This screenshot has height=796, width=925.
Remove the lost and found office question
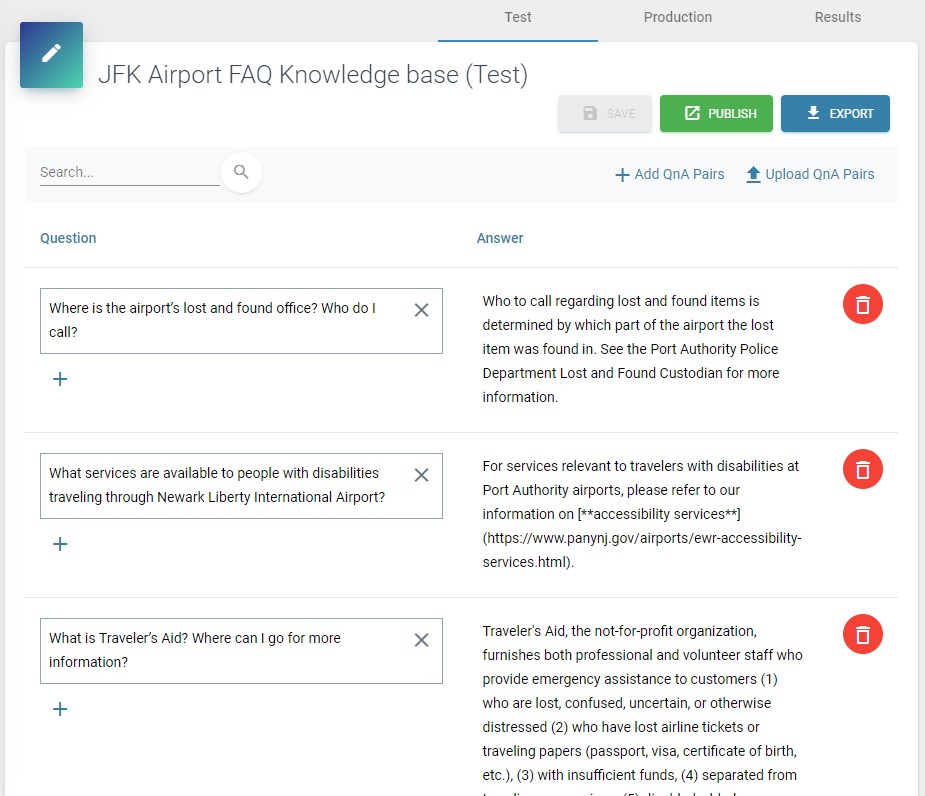point(421,310)
